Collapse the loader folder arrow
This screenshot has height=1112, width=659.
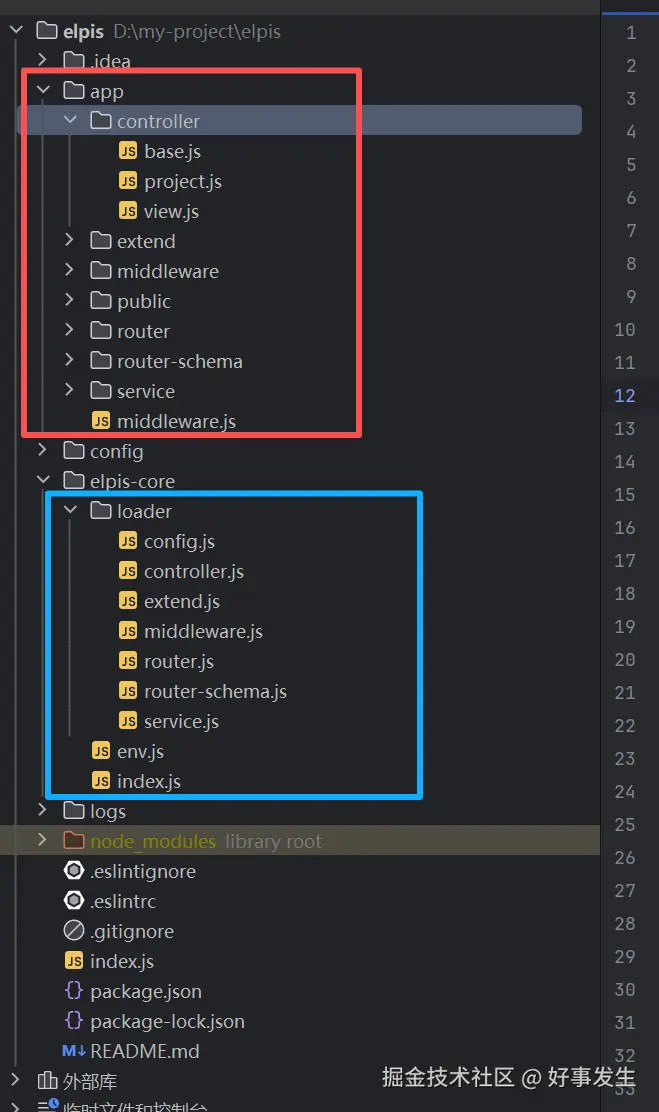coord(70,511)
